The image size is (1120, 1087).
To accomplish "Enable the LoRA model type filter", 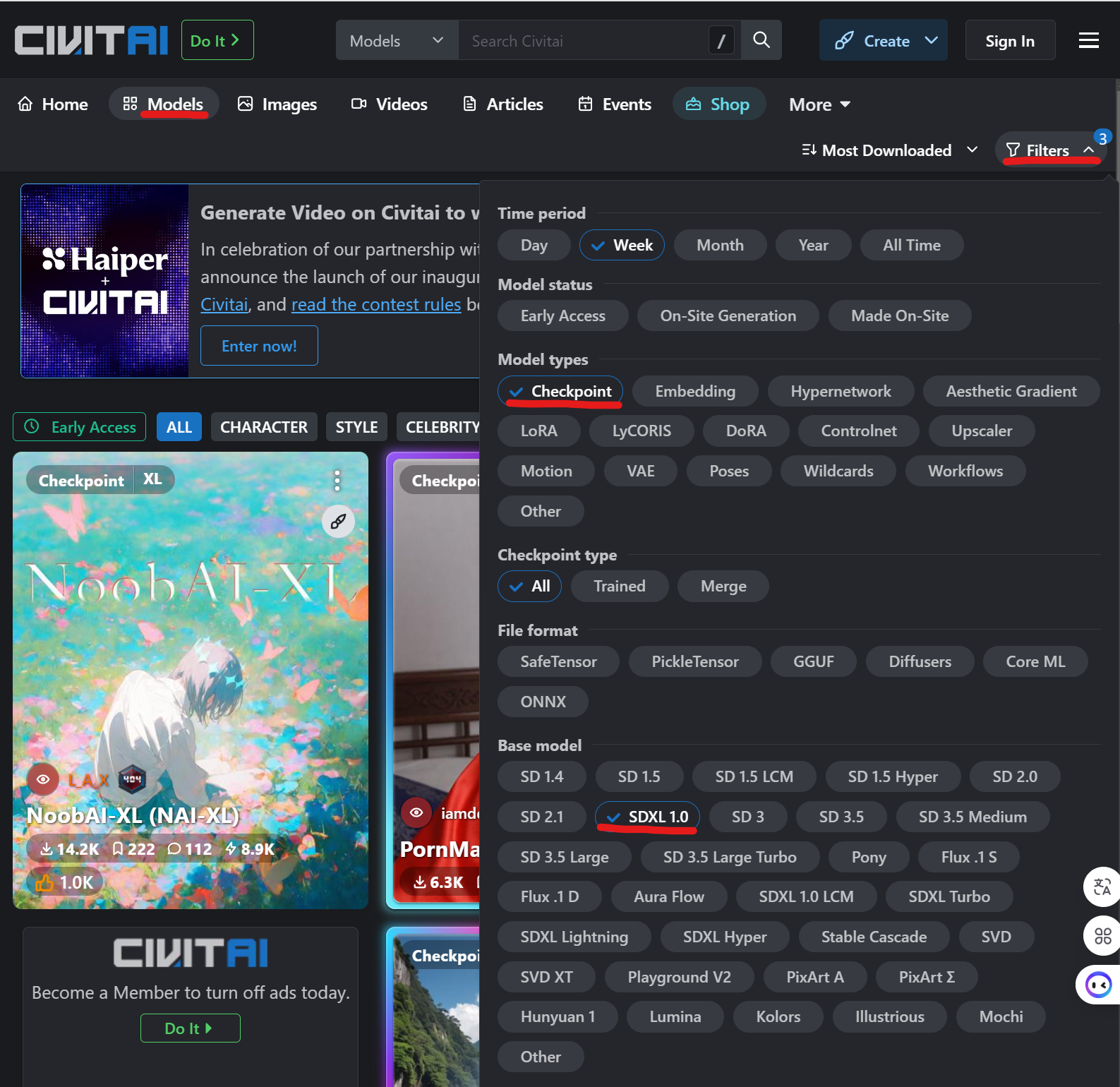I will pos(539,431).
